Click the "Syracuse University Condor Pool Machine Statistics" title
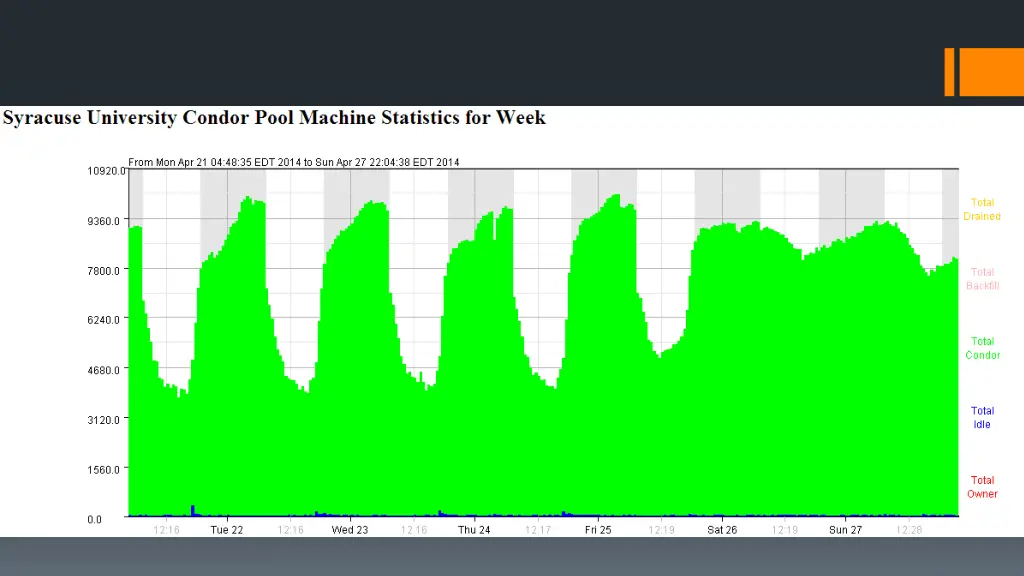This screenshot has width=1024, height=576. pyautogui.click(x=274, y=118)
